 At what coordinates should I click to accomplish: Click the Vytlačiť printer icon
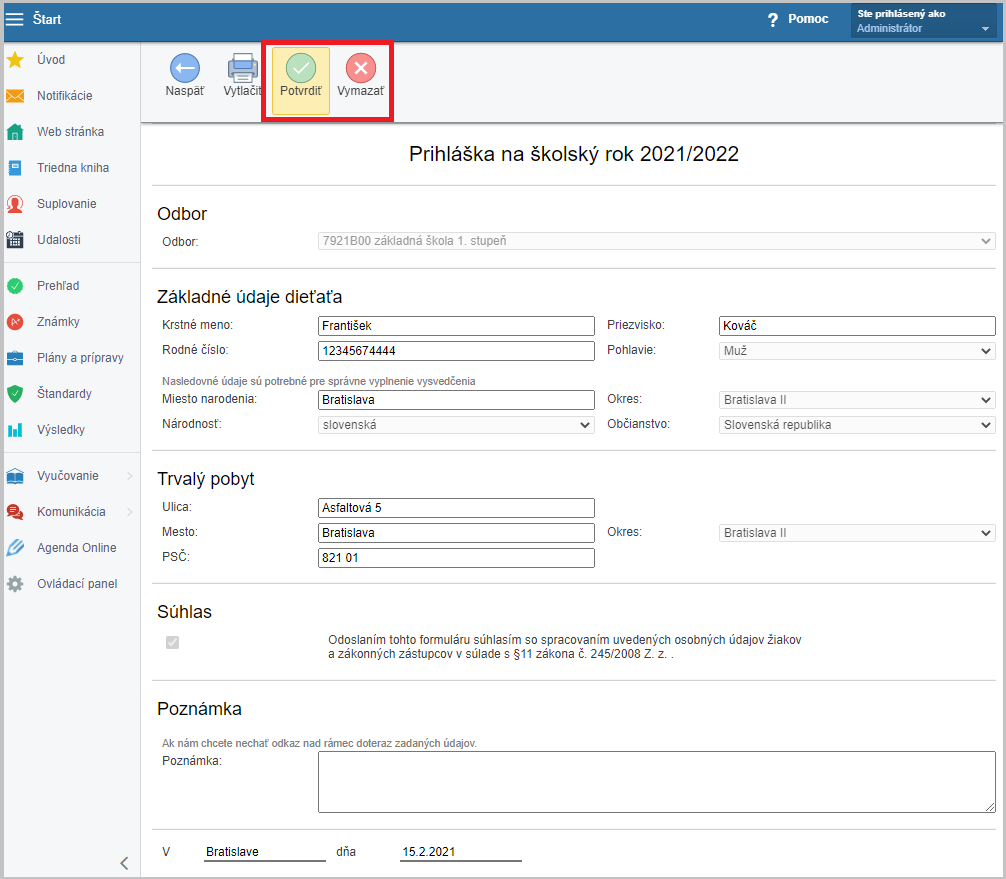[x=243, y=68]
